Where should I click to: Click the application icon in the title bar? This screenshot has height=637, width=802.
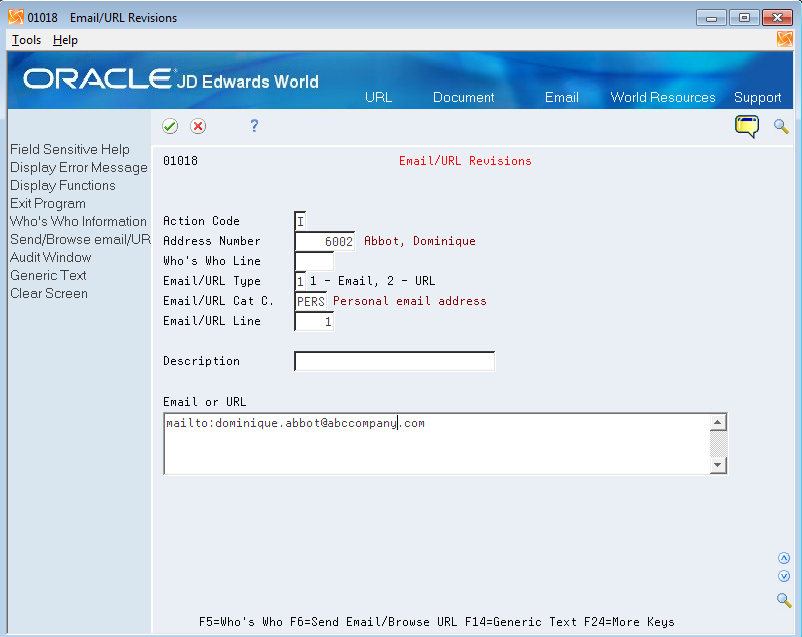[16, 17]
